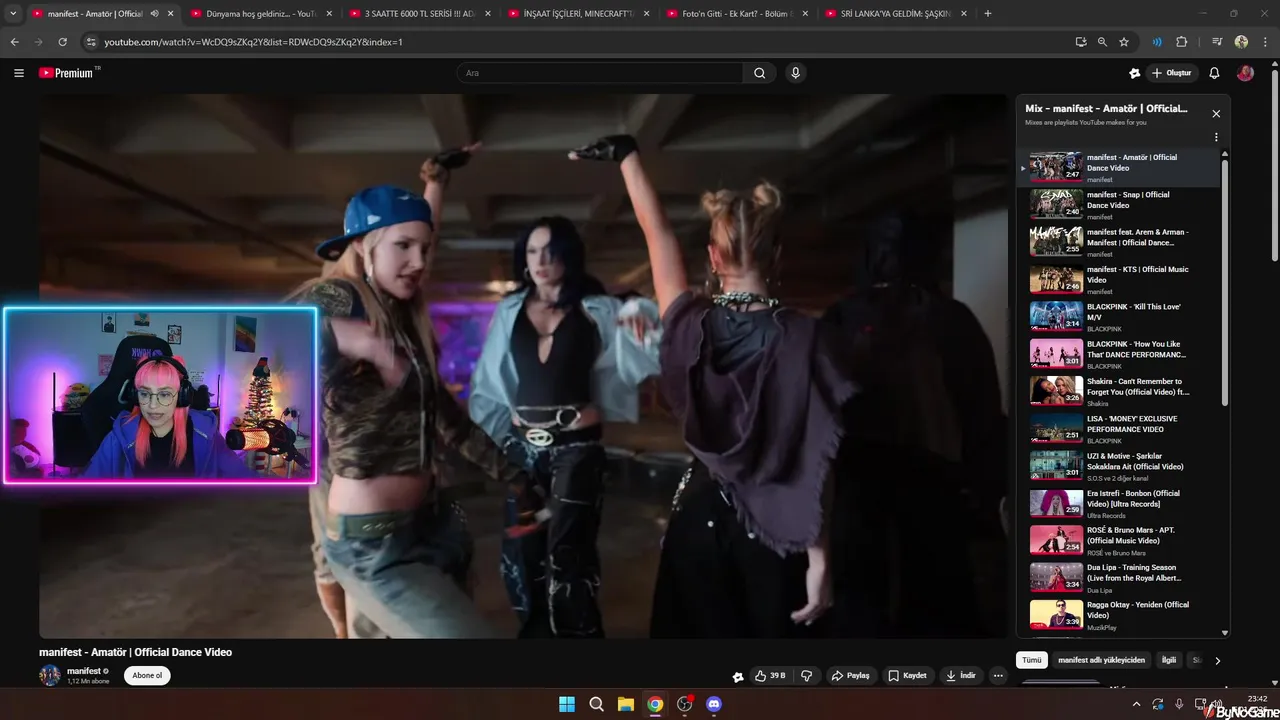Expand filter chips with right chevron
1280x720 pixels.
tap(1217, 661)
